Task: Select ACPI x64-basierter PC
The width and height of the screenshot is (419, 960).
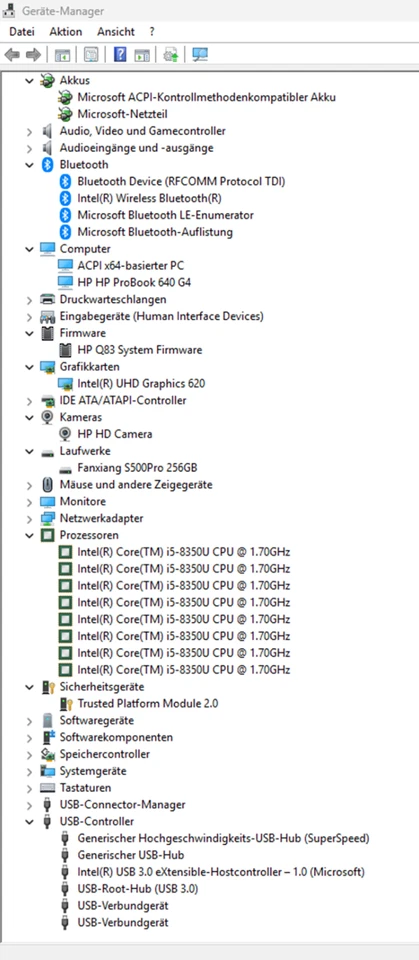Action: pyautogui.click(x=130, y=266)
